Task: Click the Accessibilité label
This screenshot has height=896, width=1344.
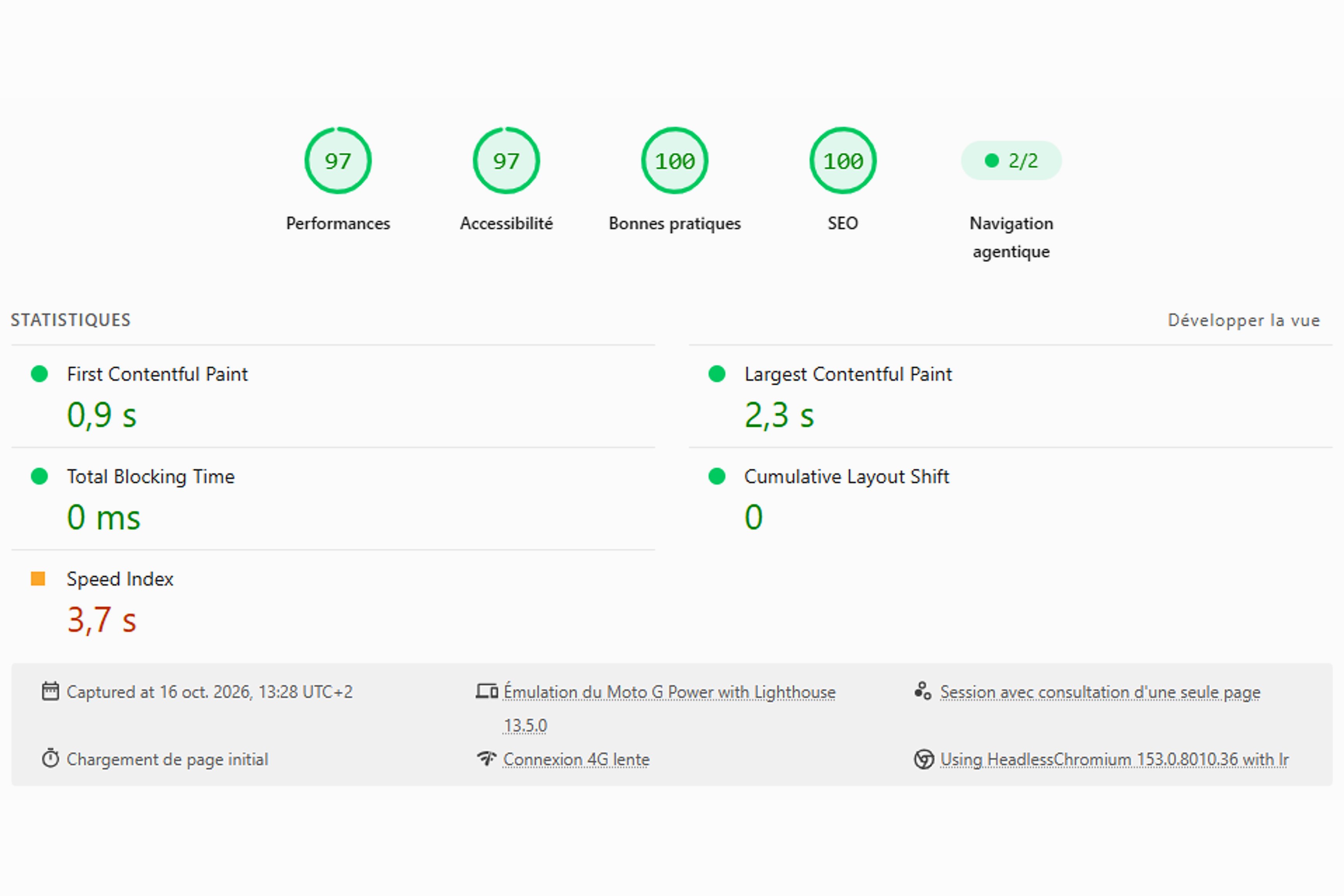Action: click(506, 224)
